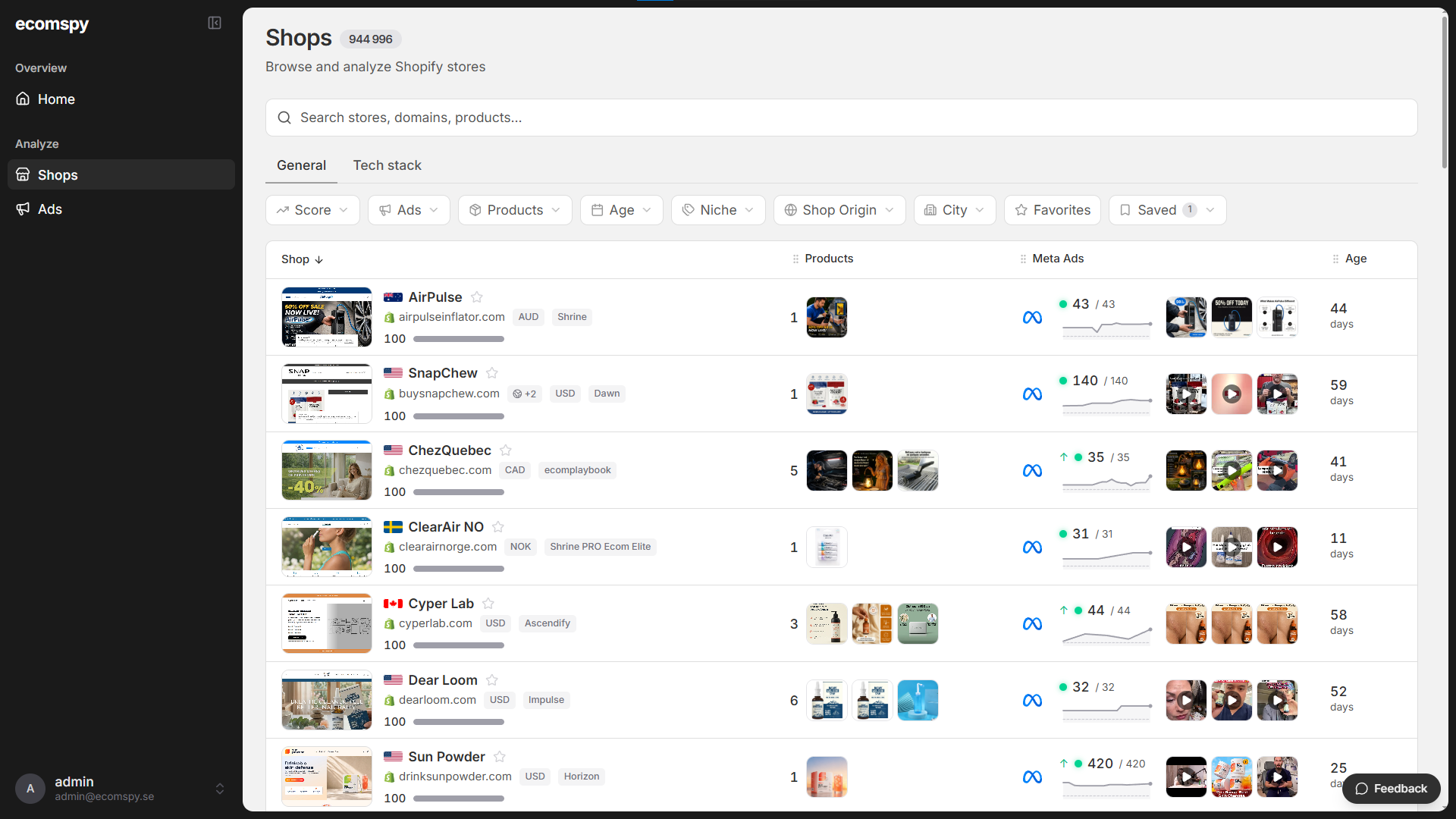
Task: Open the Ads filter dropdown
Action: [x=409, y=210]
